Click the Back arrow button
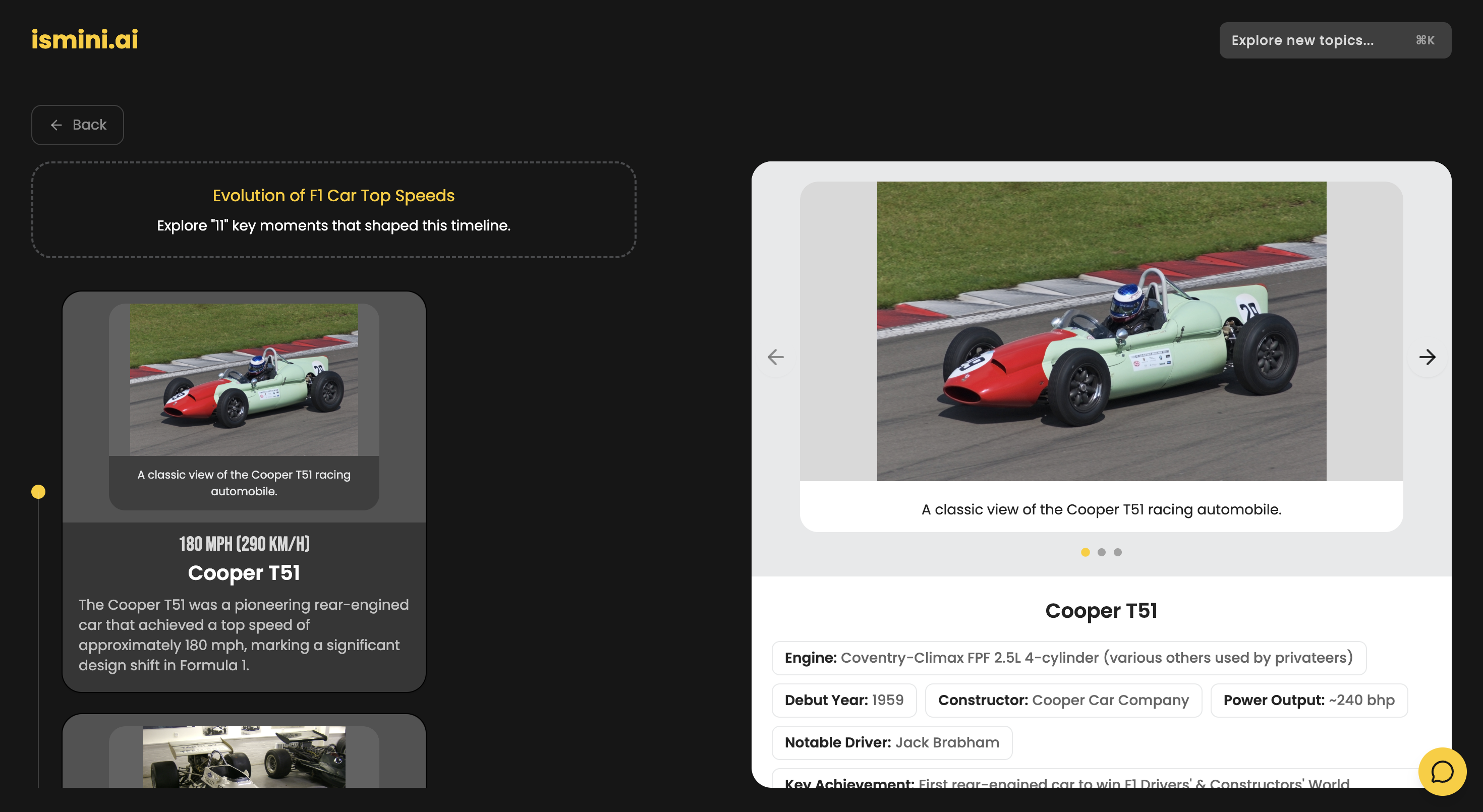 tap(78, 125)
